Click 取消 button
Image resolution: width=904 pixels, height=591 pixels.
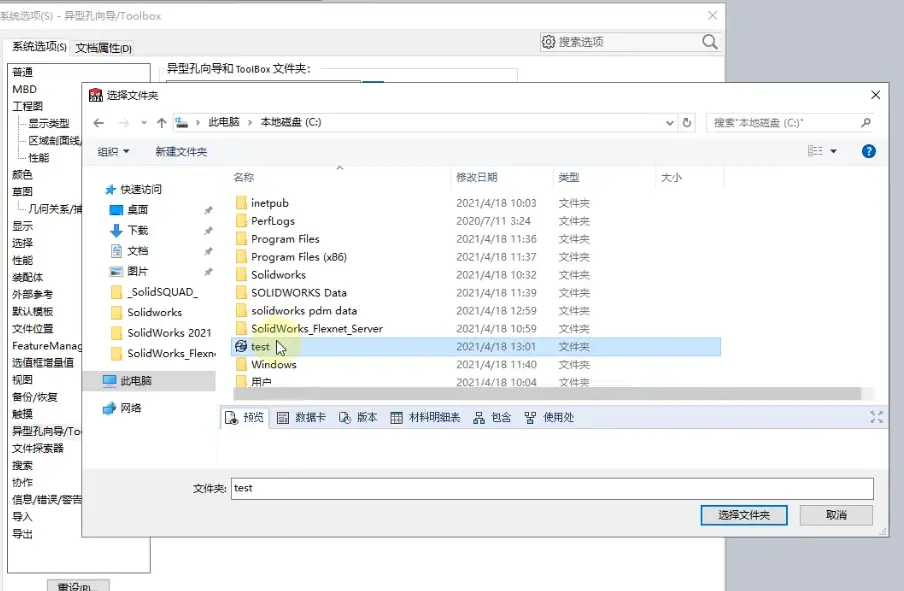point(836,515)
